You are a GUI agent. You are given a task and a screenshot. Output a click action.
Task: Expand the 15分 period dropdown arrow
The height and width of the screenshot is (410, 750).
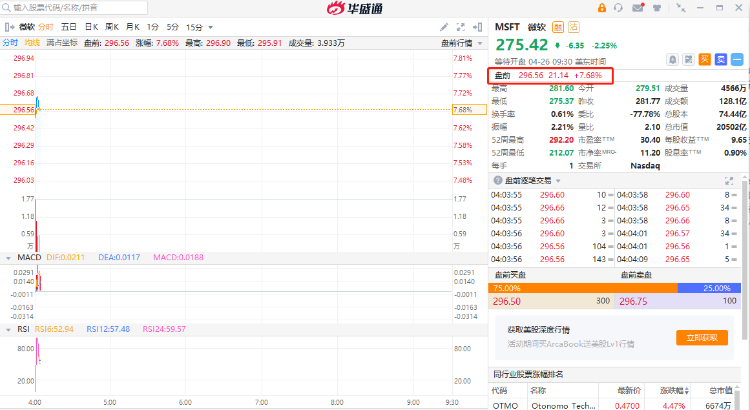[x=210, y=28]
